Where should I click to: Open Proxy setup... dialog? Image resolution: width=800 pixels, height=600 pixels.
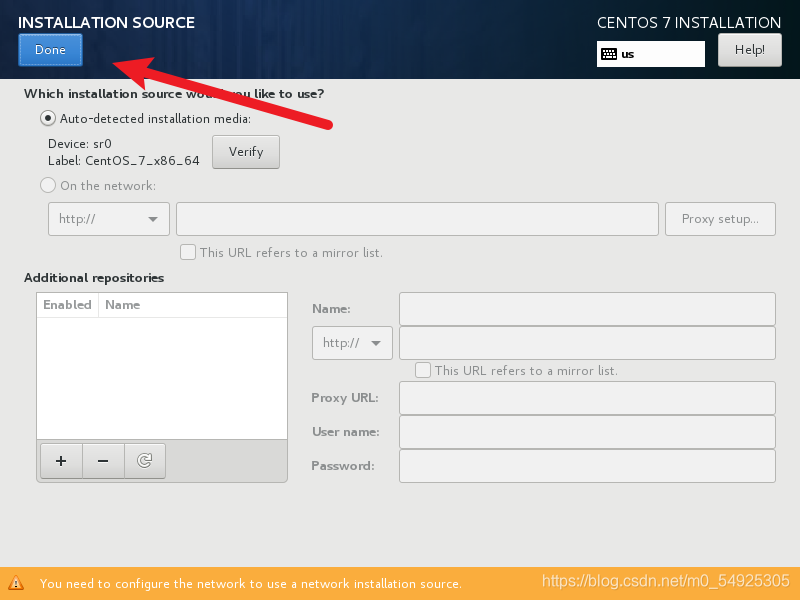(720, 219)
